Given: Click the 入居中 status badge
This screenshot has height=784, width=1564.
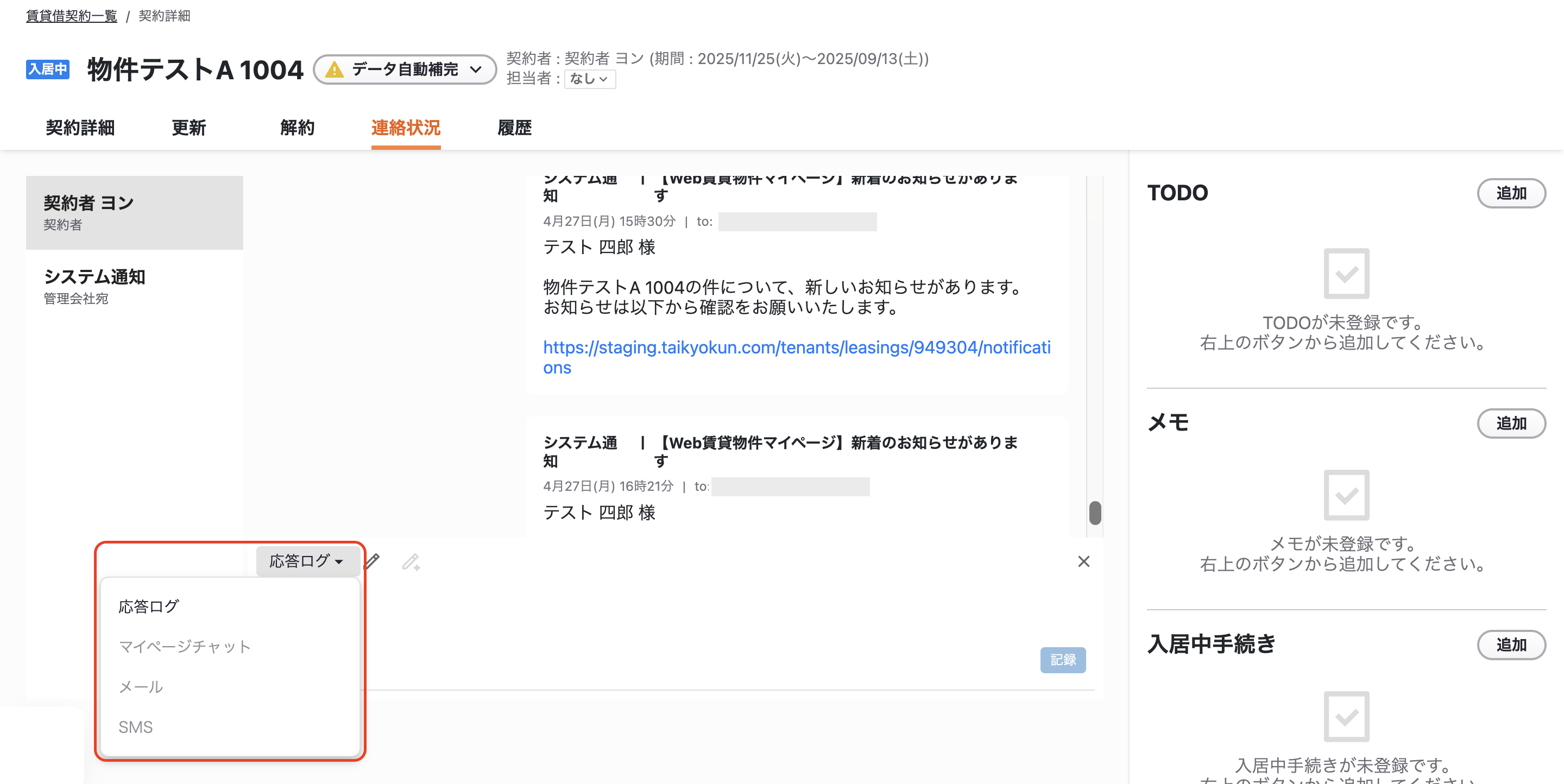Looking at the screenshot, I should point(47,70).
